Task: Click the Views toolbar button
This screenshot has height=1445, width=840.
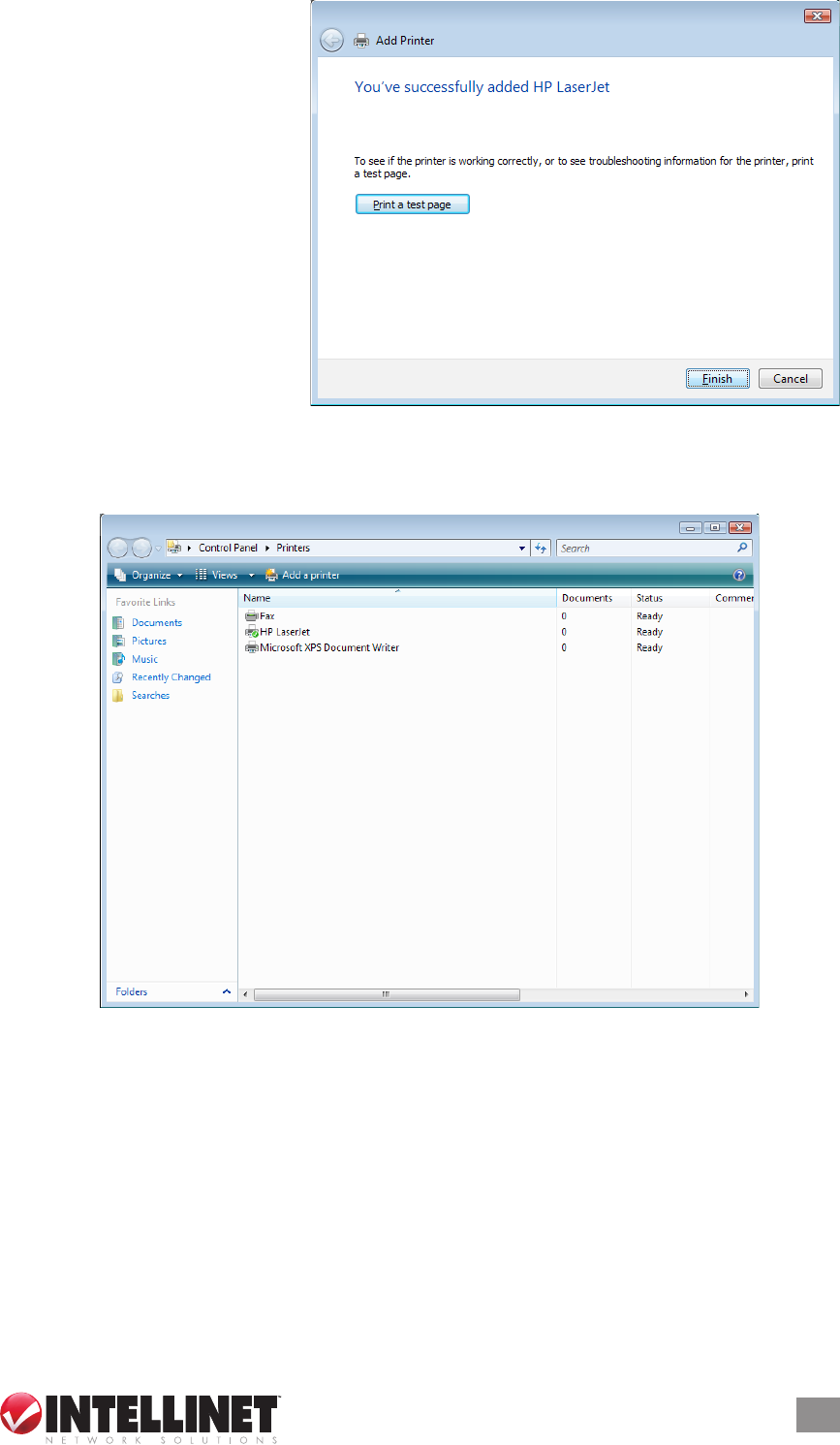Action: 217,576
